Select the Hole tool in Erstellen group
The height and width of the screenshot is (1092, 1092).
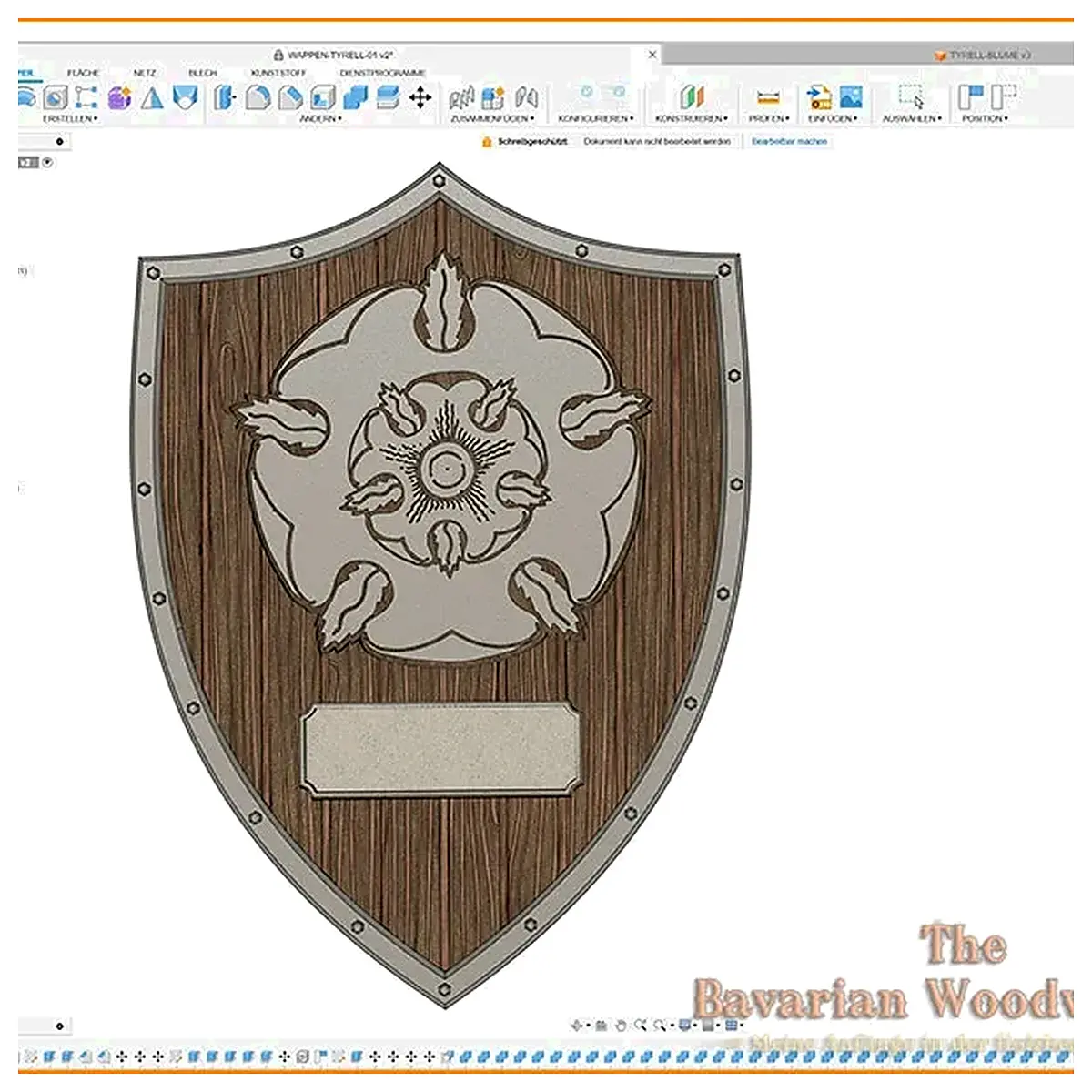point(56,97)
